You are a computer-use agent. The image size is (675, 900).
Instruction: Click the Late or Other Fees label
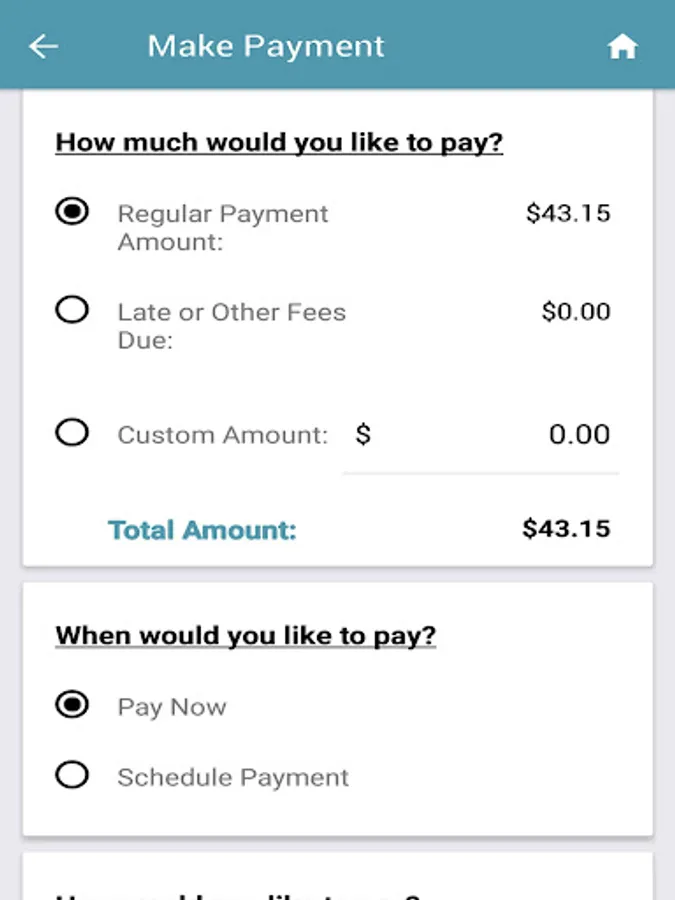click(x=231, y=325)
